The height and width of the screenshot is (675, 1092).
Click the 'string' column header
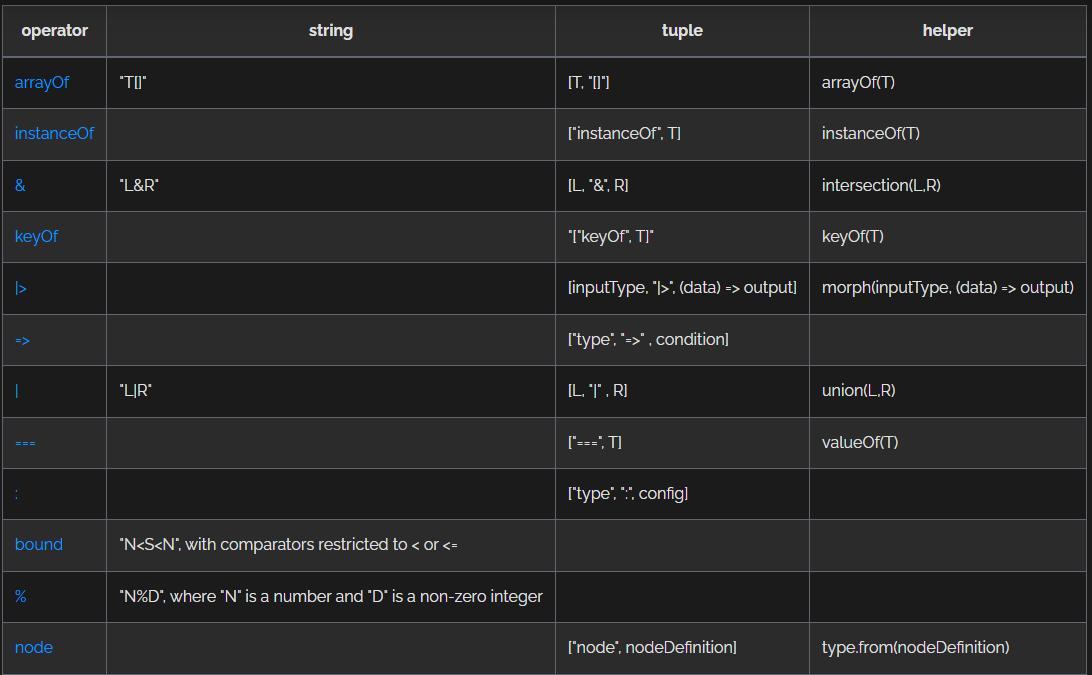[331, 30]
